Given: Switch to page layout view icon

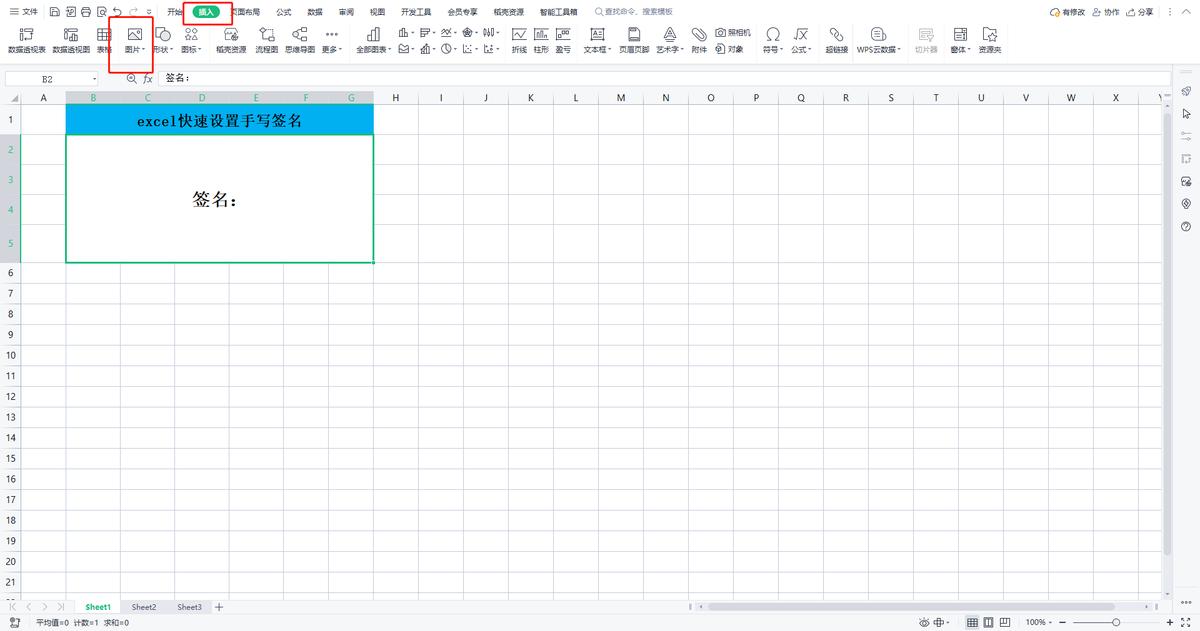Looking at the screenshot, I should click(990, 622).
